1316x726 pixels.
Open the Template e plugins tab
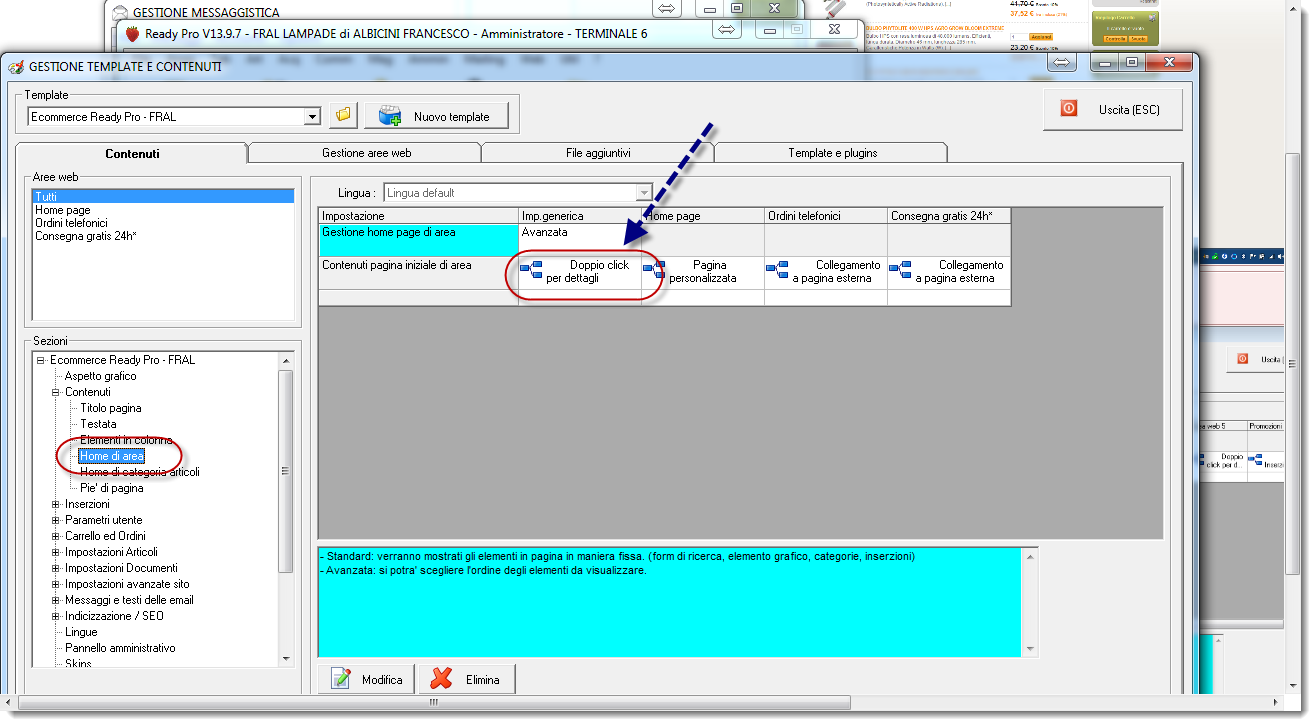point(832,153)
